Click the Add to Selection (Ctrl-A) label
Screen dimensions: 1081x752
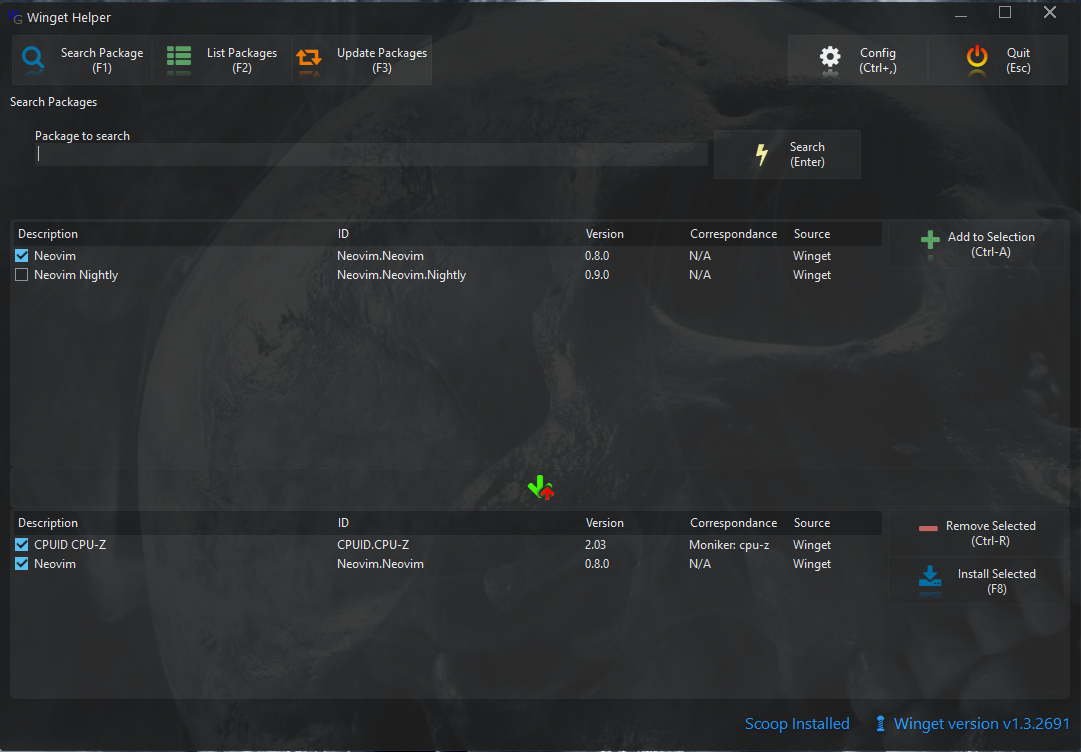(991, 244)
